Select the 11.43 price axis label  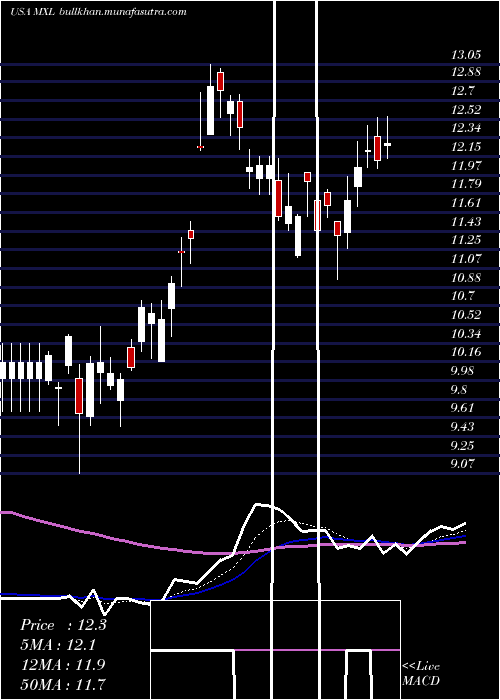pyautogui.click(x=466, y=222)
